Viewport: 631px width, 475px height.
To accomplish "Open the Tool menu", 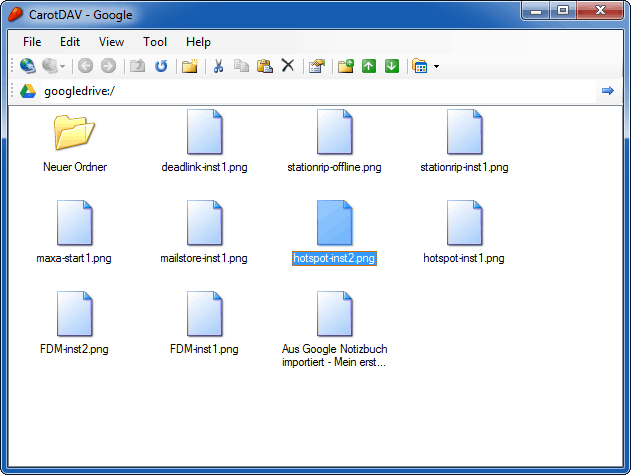I will coord(155,42).
